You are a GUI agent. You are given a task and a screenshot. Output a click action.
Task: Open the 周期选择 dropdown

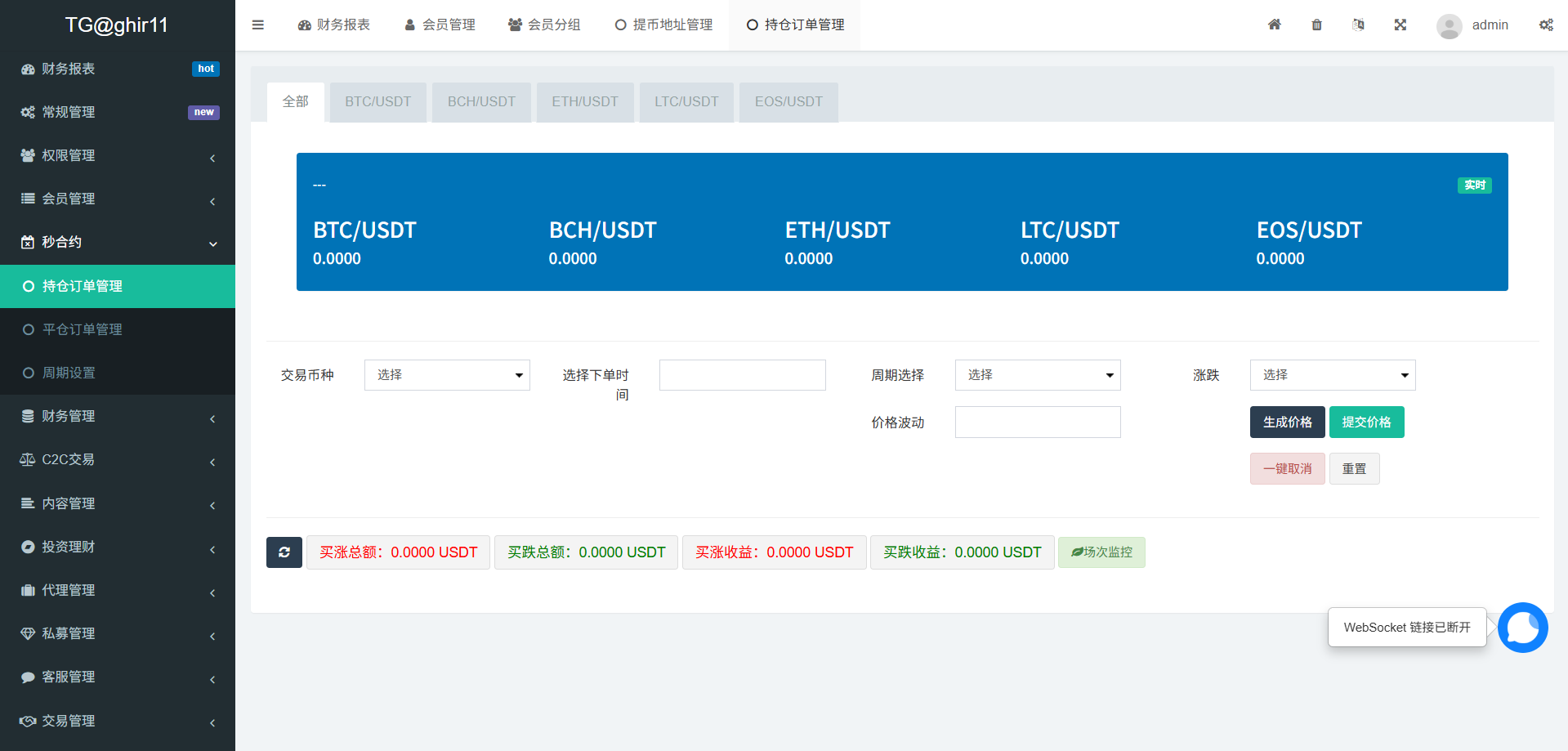click(x=1037, y=375)
